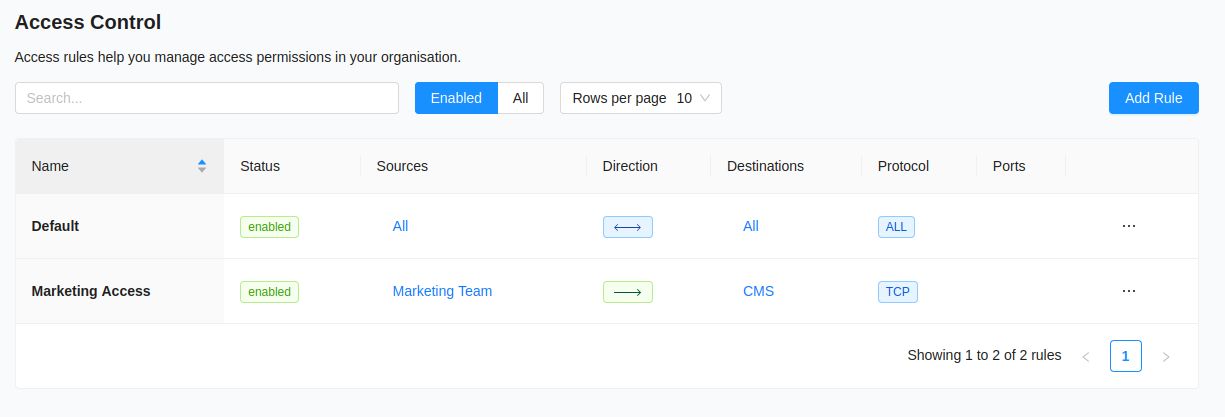Screen dimensions: 1225x417
Task: Open the CMS destination group
Action: pyautogui.click(x=758, y=291)
